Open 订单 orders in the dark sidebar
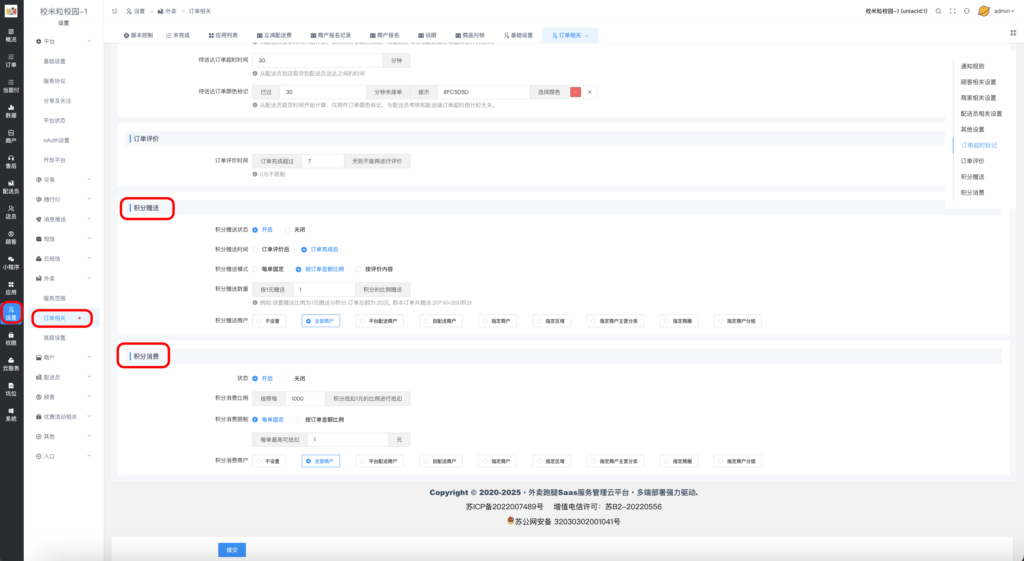1024x561 pixels. (11, 61)
